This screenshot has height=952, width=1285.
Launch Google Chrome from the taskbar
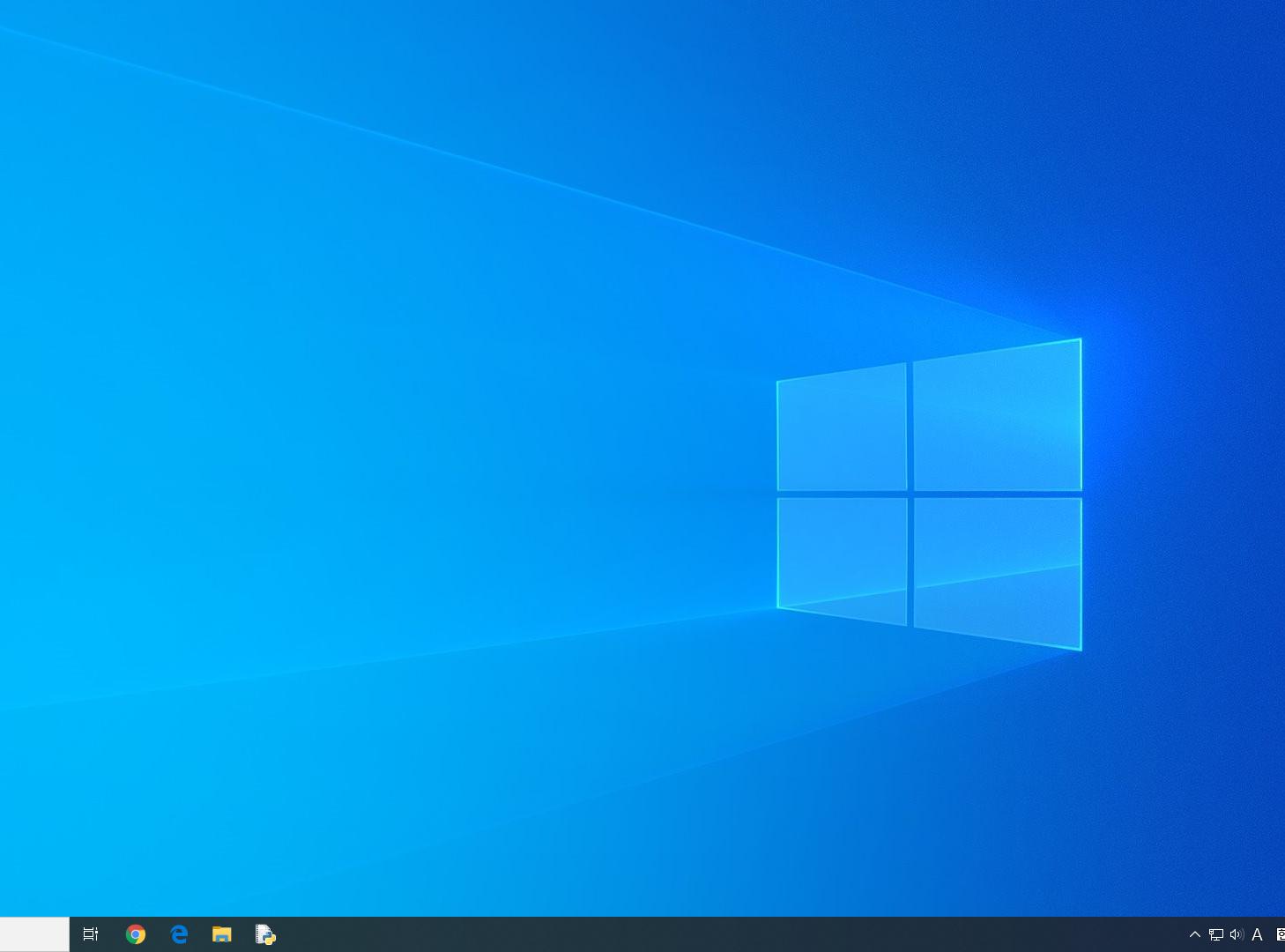(136, 934)
